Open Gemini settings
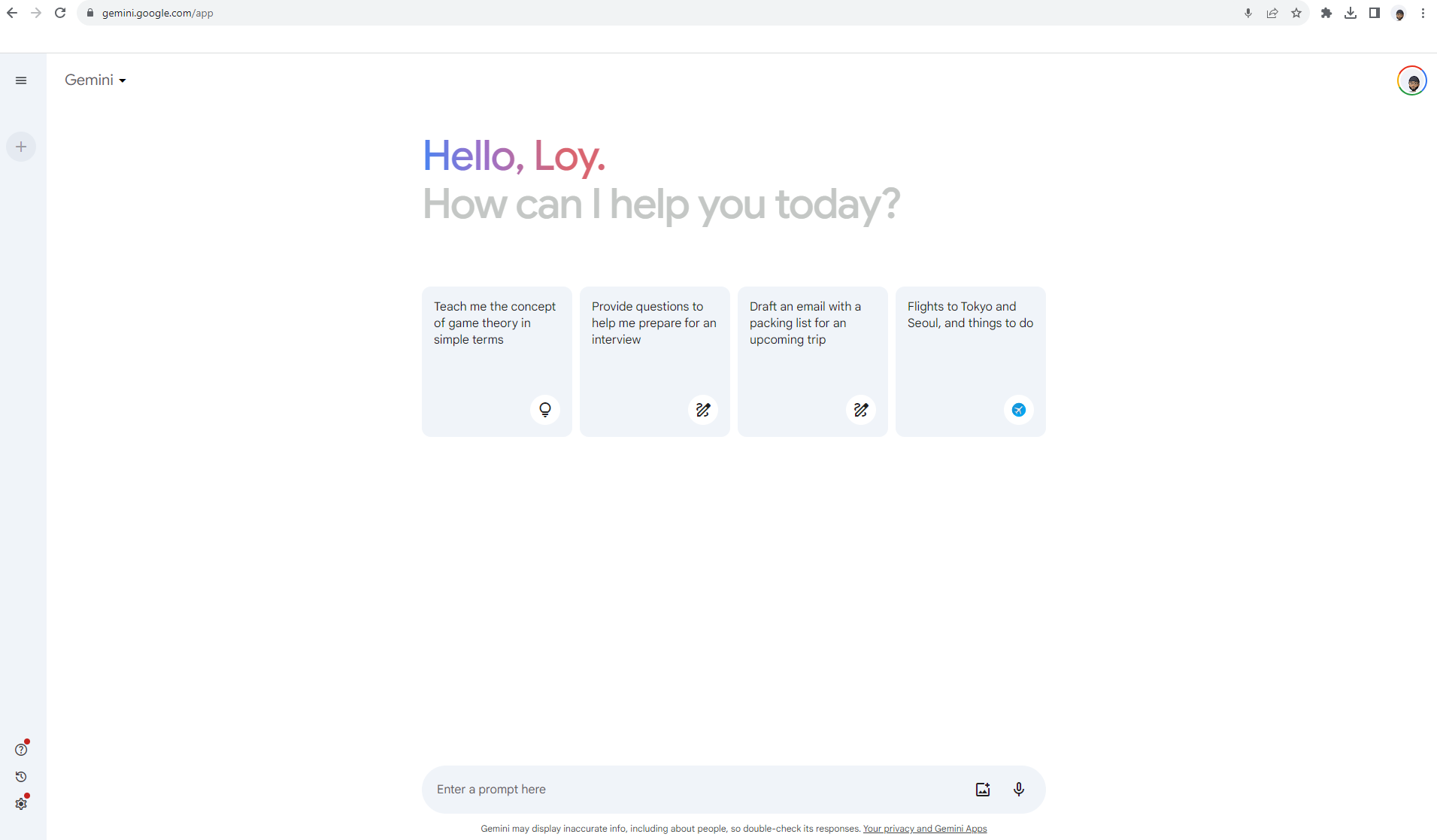Viewport: 1437px width, 840px height. [21, 804]
